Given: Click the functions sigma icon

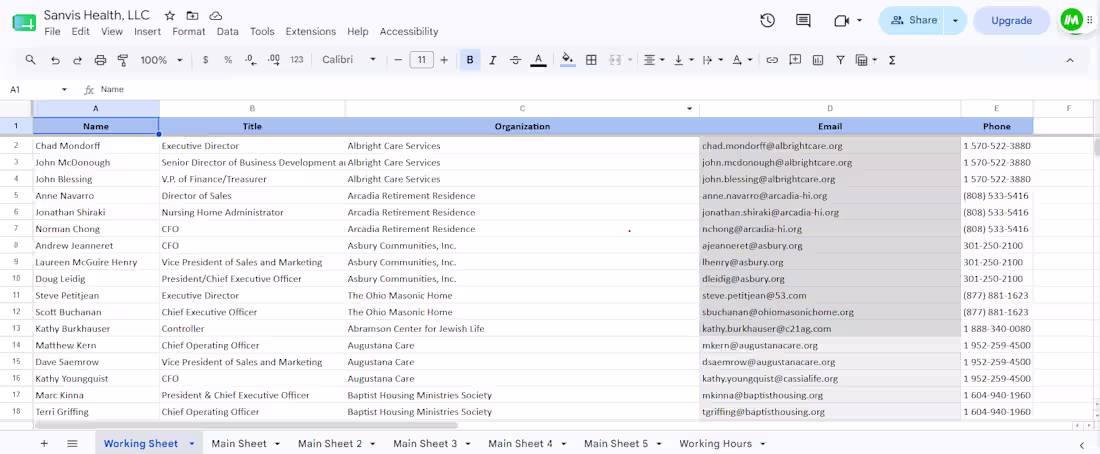Looking at the screenshot, I should (x=892, y=60).
